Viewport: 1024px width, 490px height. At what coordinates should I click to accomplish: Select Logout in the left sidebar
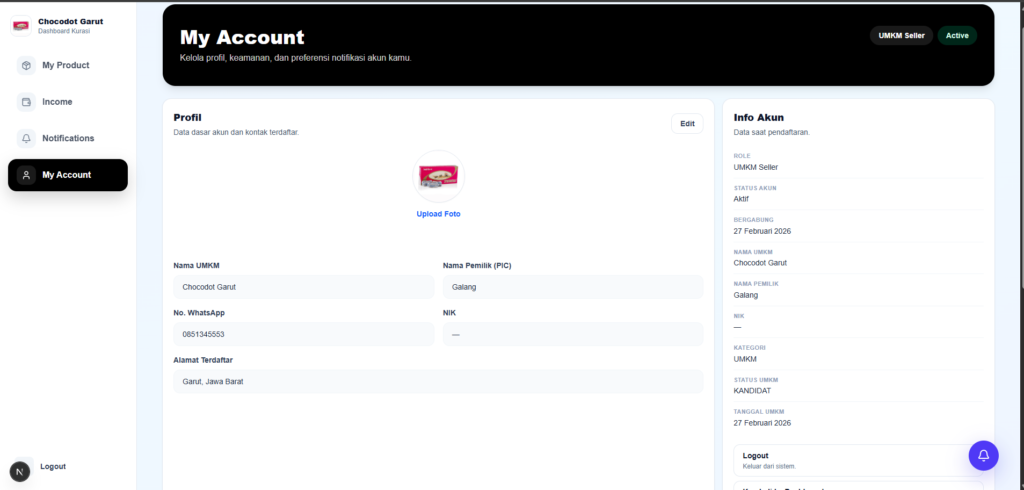click(53, 466)
